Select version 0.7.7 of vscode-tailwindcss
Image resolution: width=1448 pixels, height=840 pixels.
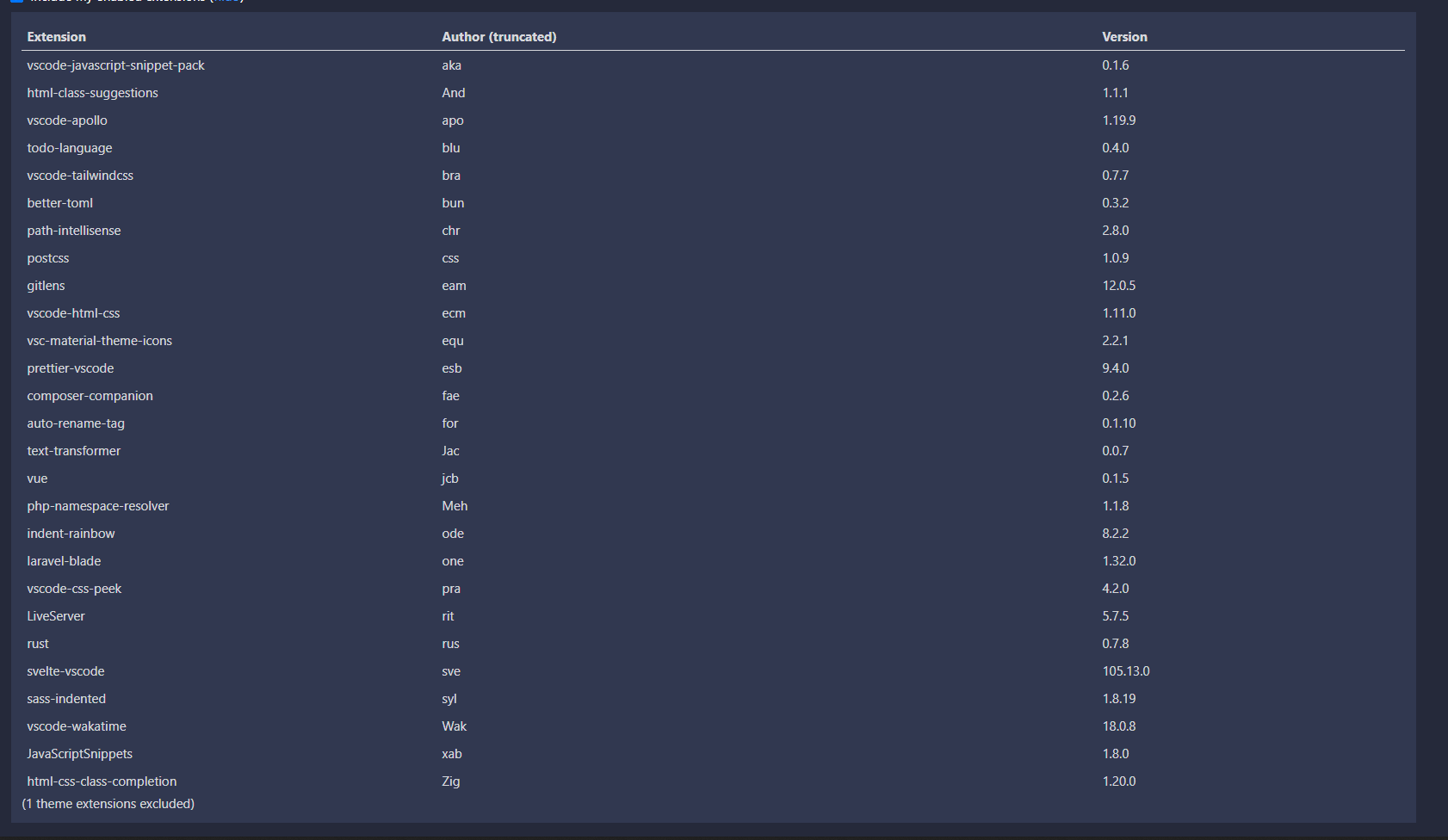click(x=1116, y=176)
